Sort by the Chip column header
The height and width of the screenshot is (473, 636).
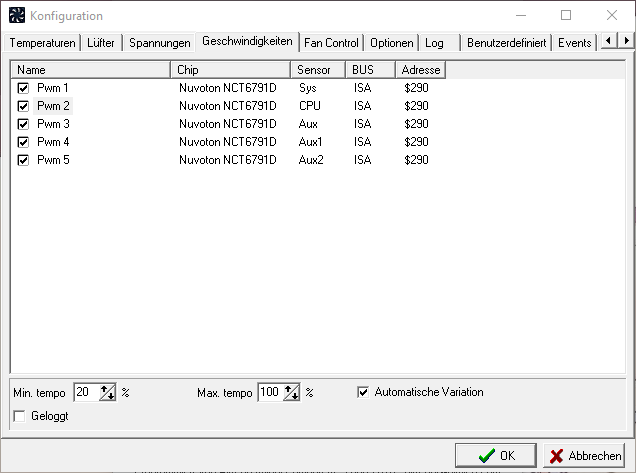coord(230,70)
